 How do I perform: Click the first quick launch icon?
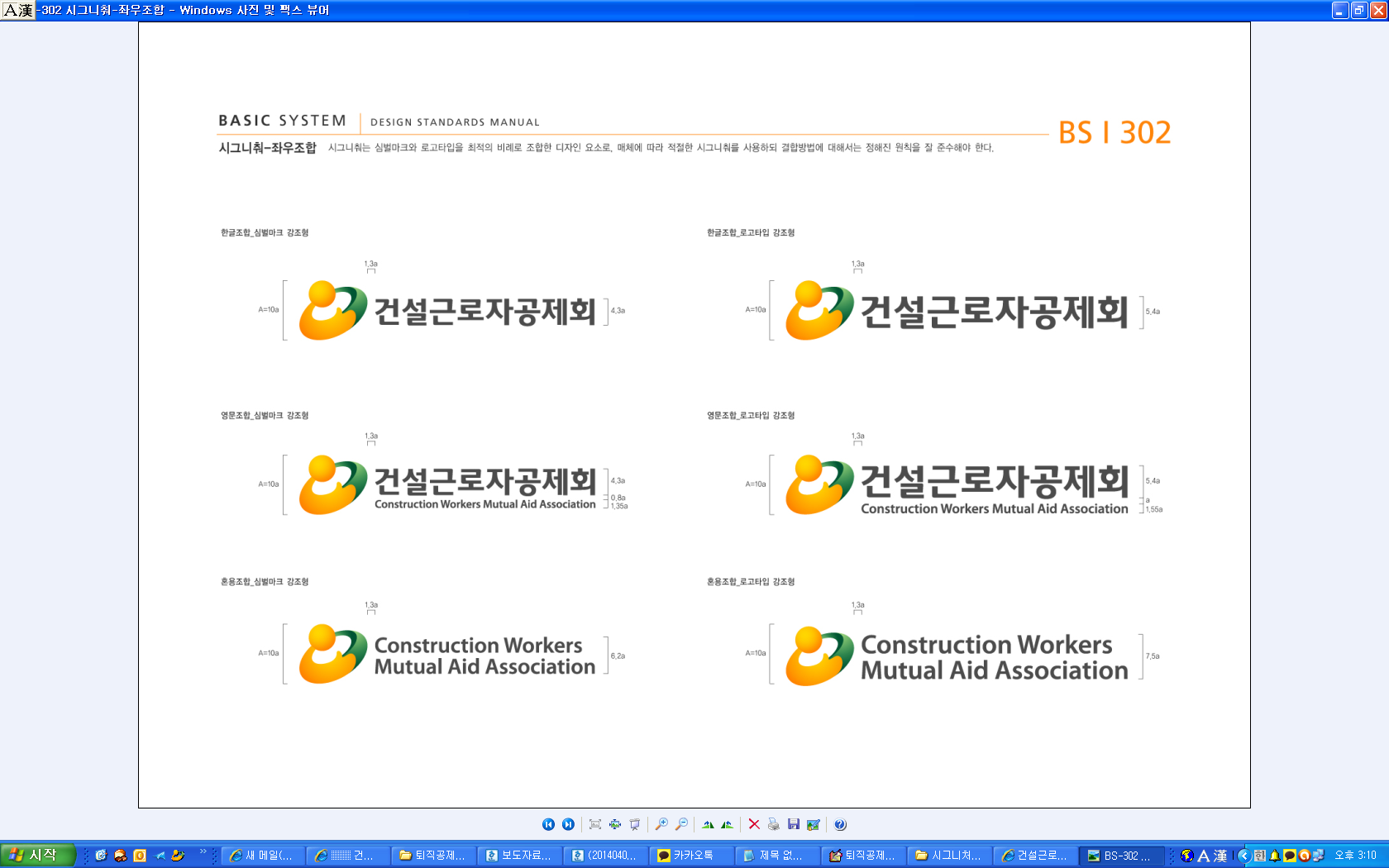tap(100, 856)
